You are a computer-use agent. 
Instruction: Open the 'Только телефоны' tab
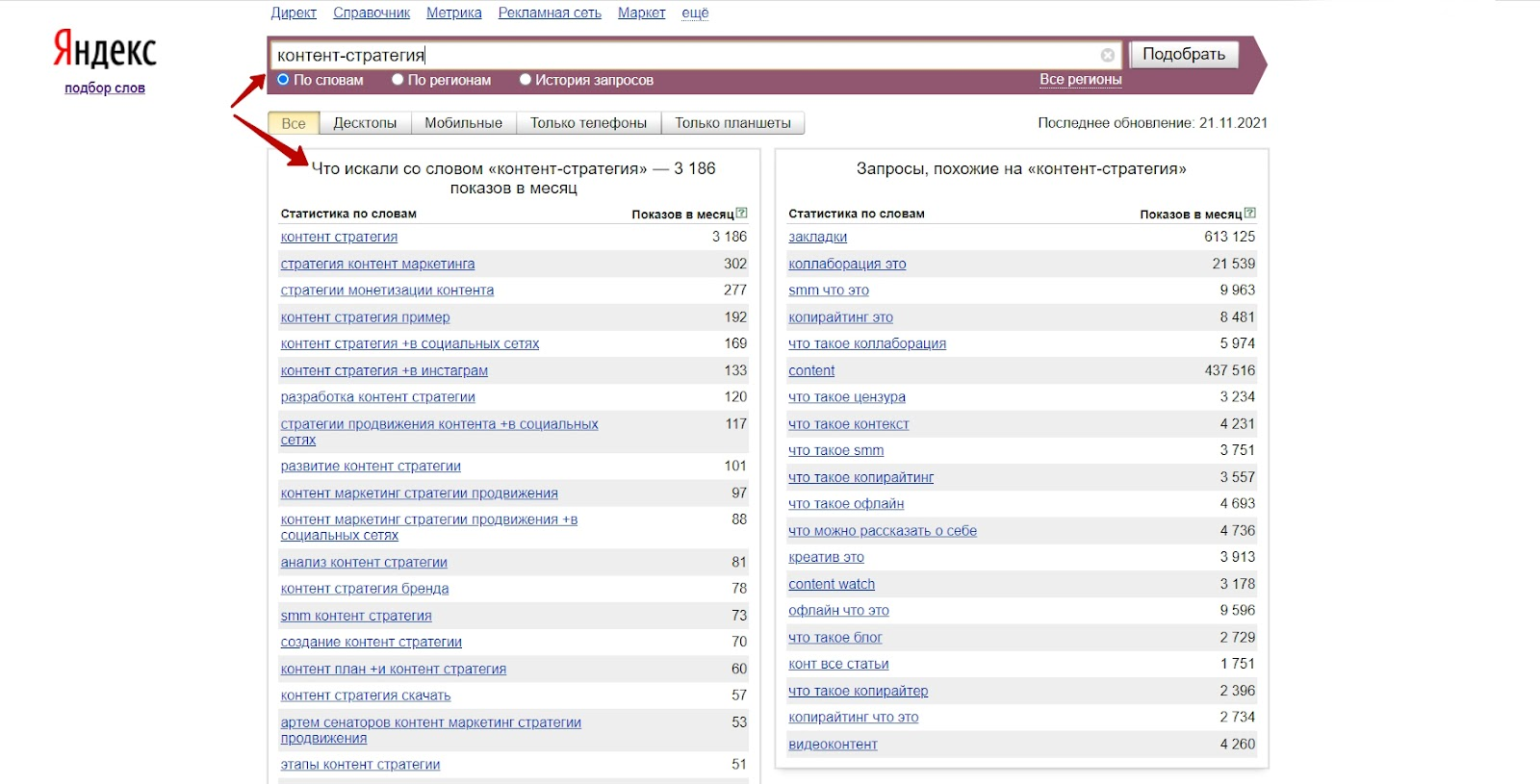[x=588, y=123]
